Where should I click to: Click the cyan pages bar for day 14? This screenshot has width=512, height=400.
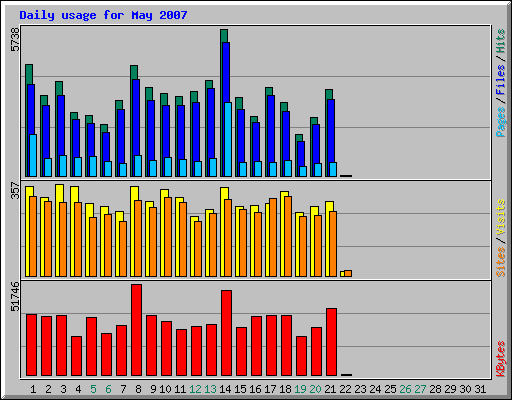228,139
